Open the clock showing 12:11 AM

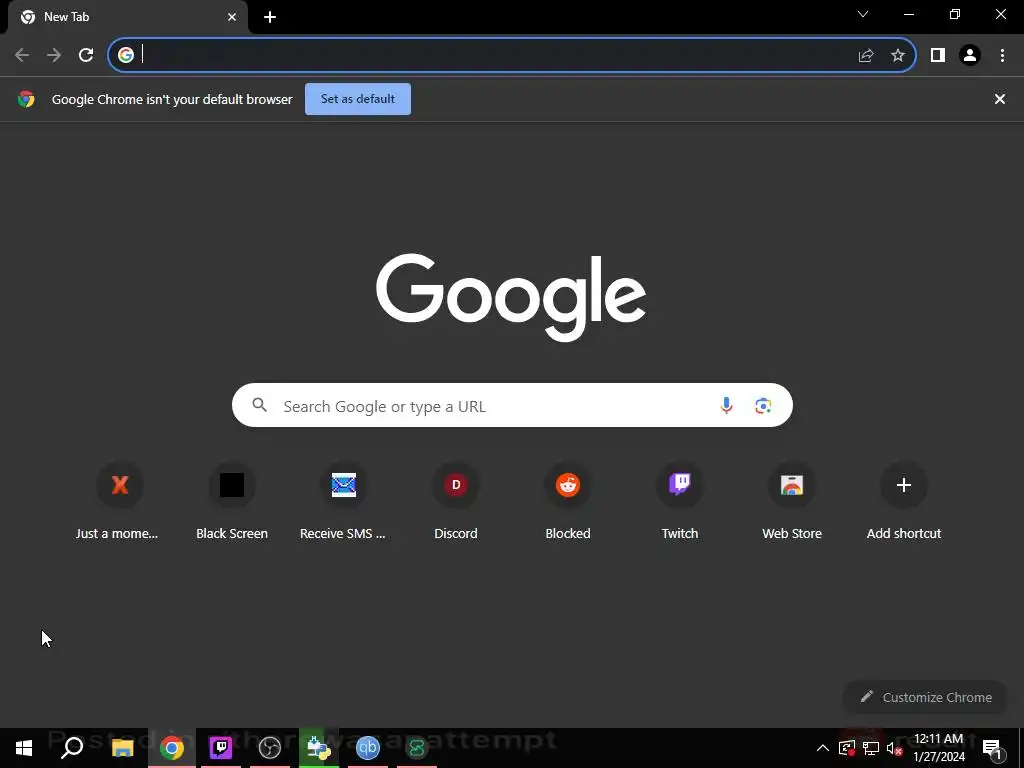[x=938, y=748]
